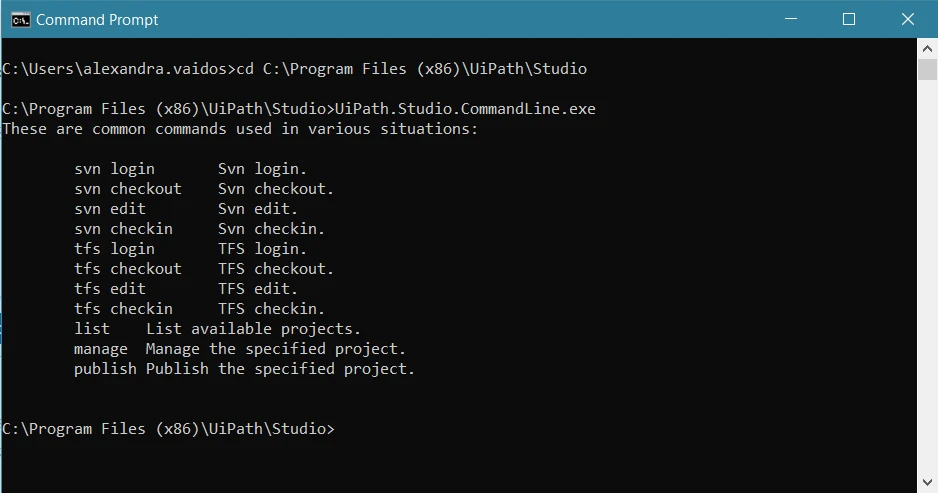The height and width of the screenshot is (493, 938).
Task: Click the 'C:\Users\alexandra.vaidos>' prompt text
Action: [x=119, y=69]
